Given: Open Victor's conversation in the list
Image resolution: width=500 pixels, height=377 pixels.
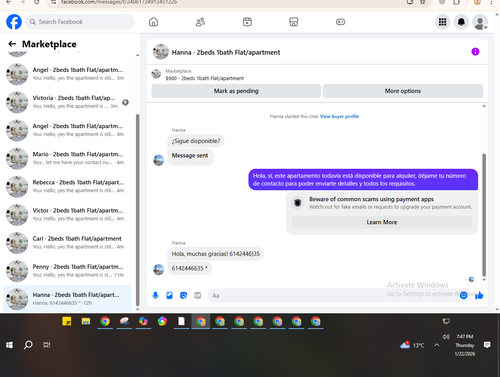Looking at the screenshot, I should [x=67, y=214].
